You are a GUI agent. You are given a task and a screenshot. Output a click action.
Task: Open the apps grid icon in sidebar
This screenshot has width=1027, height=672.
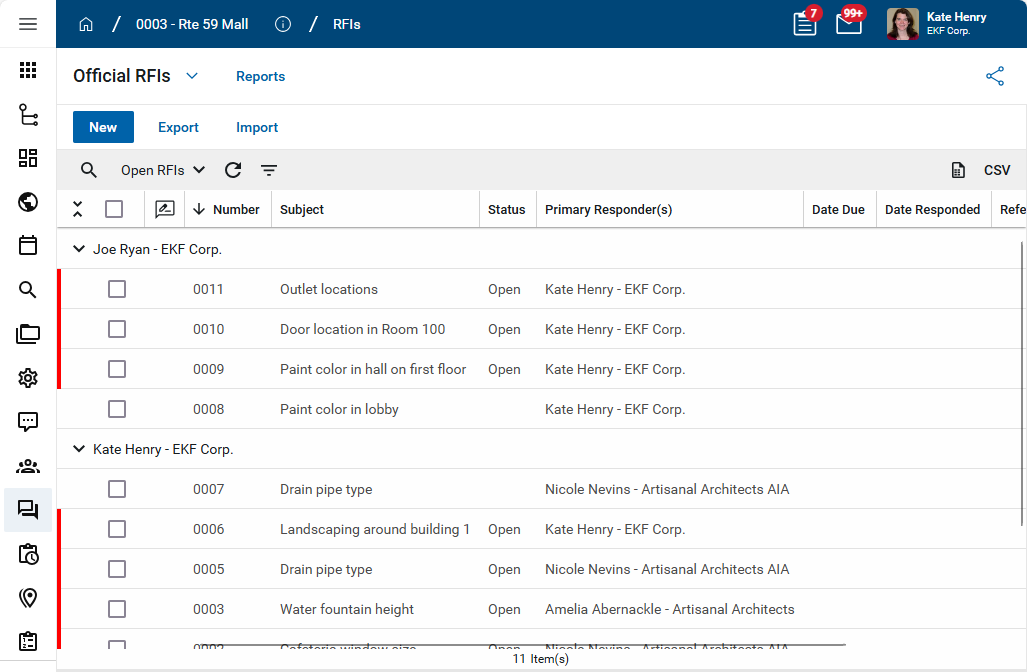[x=28, y=70]
